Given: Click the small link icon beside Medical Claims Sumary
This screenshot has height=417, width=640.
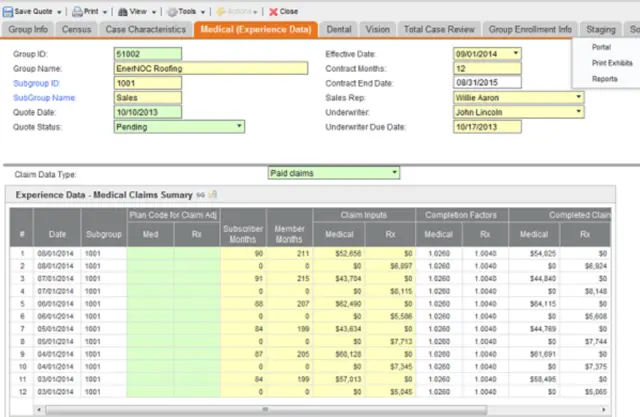Looking at the screenshot, I should pos(200,195).
